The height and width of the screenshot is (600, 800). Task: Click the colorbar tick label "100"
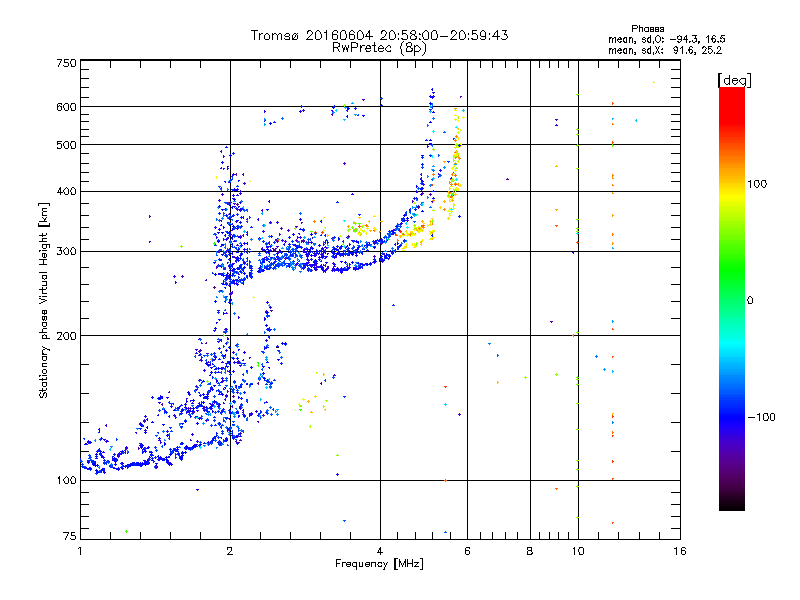click(x=757, y=184)
